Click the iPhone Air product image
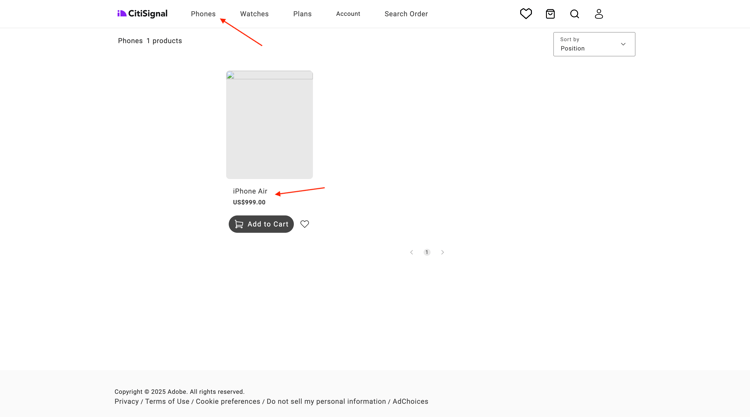Viewport: 750px width, 417px height. tap(269, 125)
